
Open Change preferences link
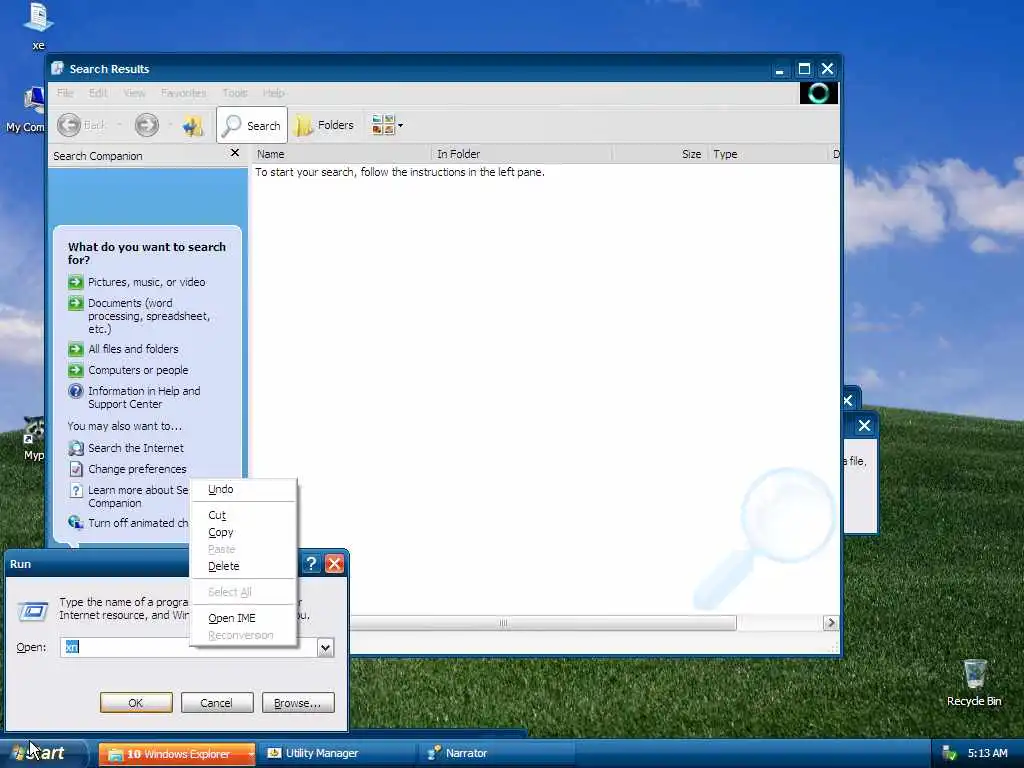tap(137, 469)
